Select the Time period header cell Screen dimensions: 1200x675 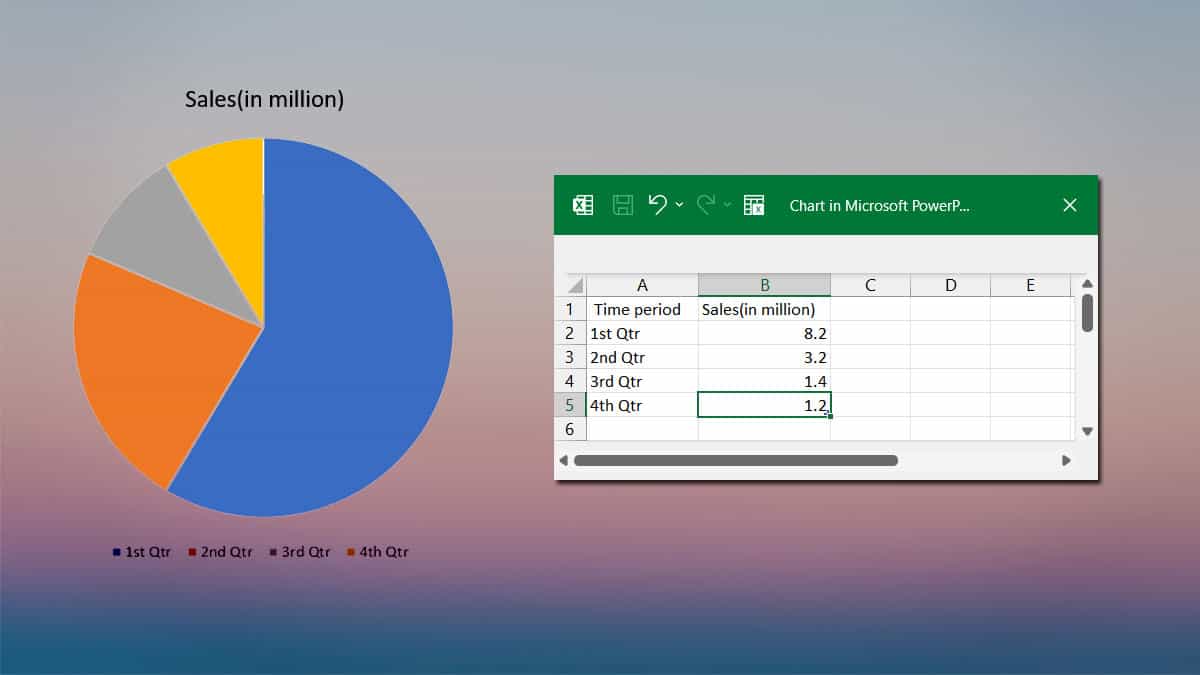[638, 309]
